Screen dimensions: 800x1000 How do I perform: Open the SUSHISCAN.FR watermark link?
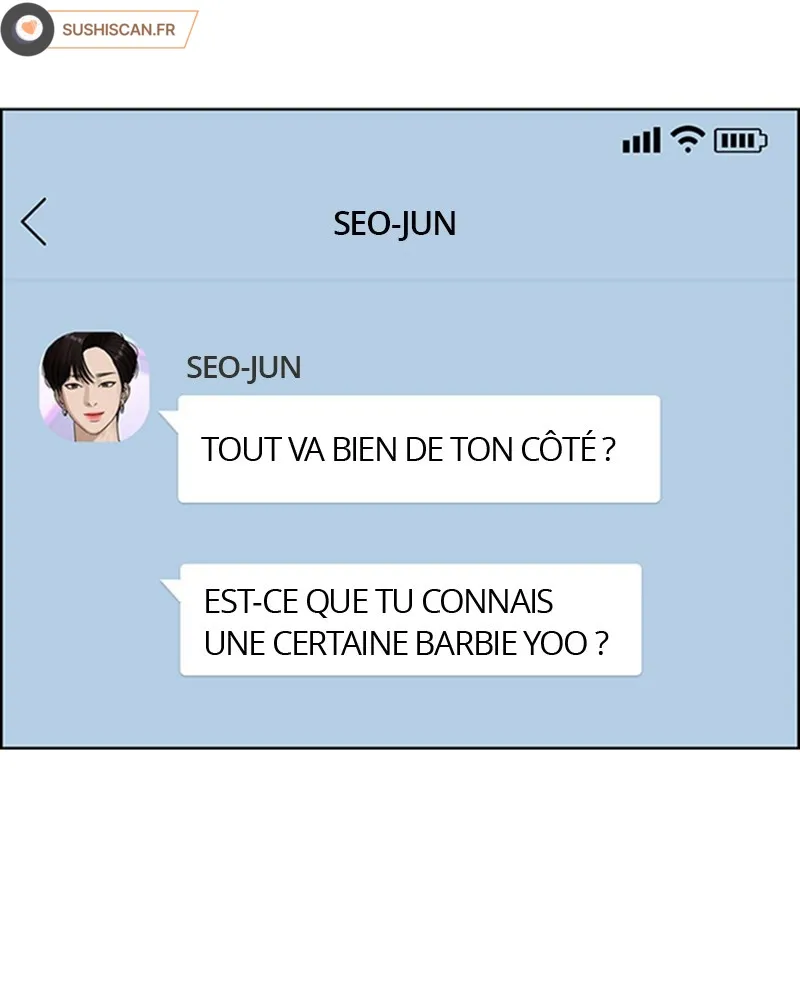(119, 29)
